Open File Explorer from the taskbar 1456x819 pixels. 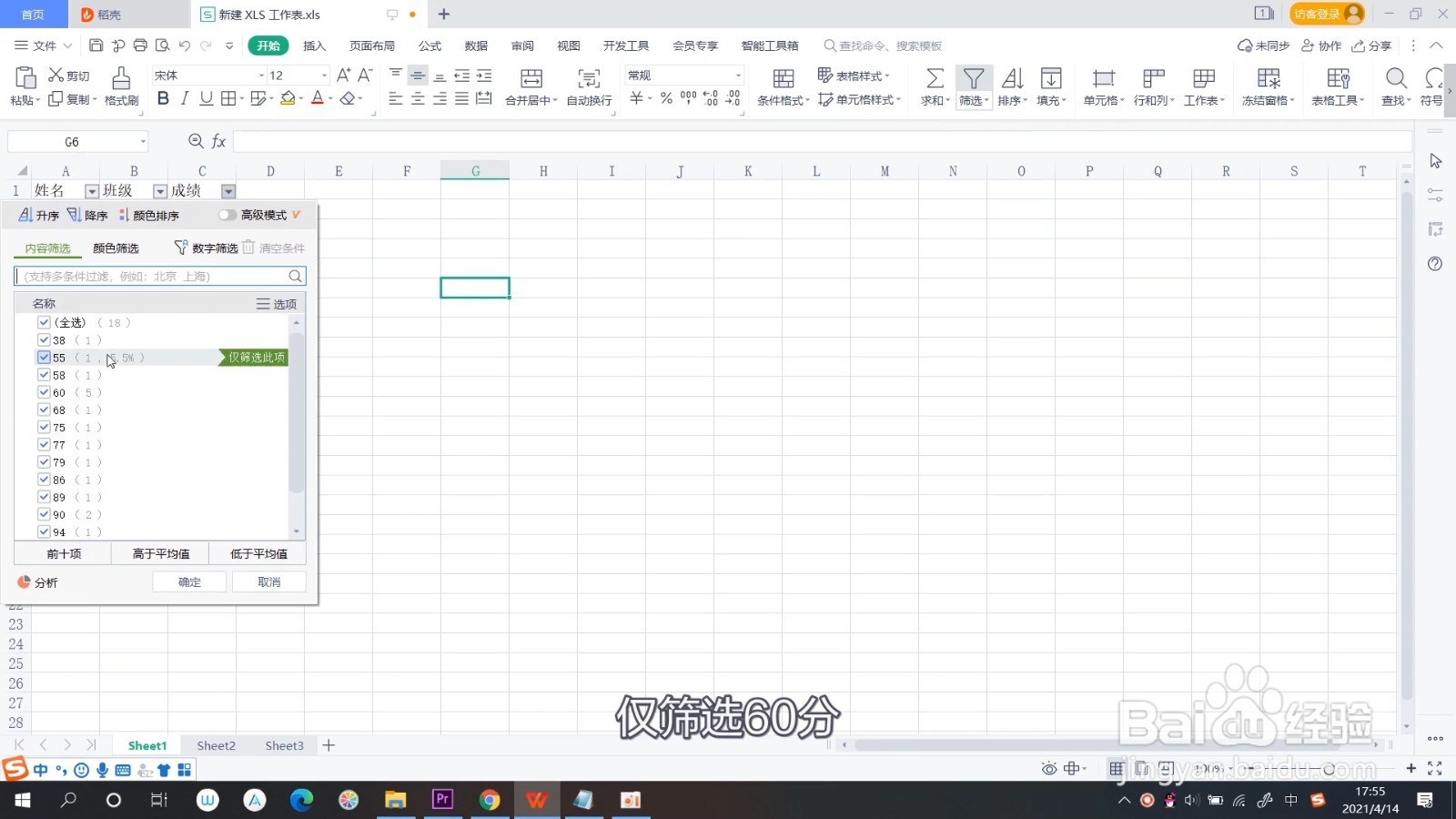point(395,800)
